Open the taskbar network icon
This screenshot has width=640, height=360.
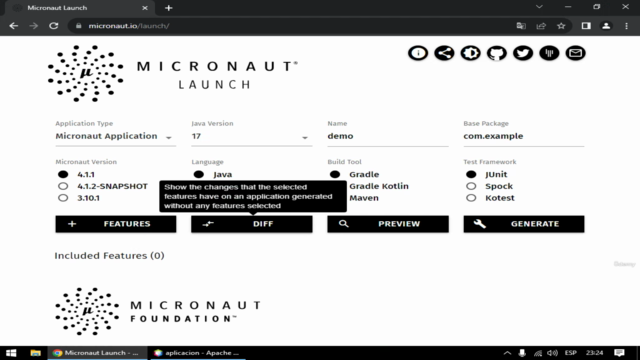[538, 353]
